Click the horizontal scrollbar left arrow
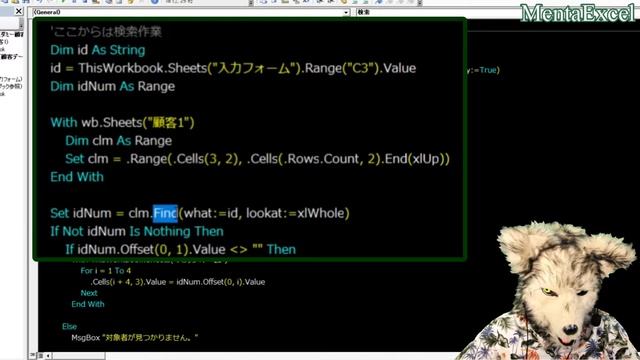The height and width of the screenshot is (360, 640). click(x=48, y=356)
